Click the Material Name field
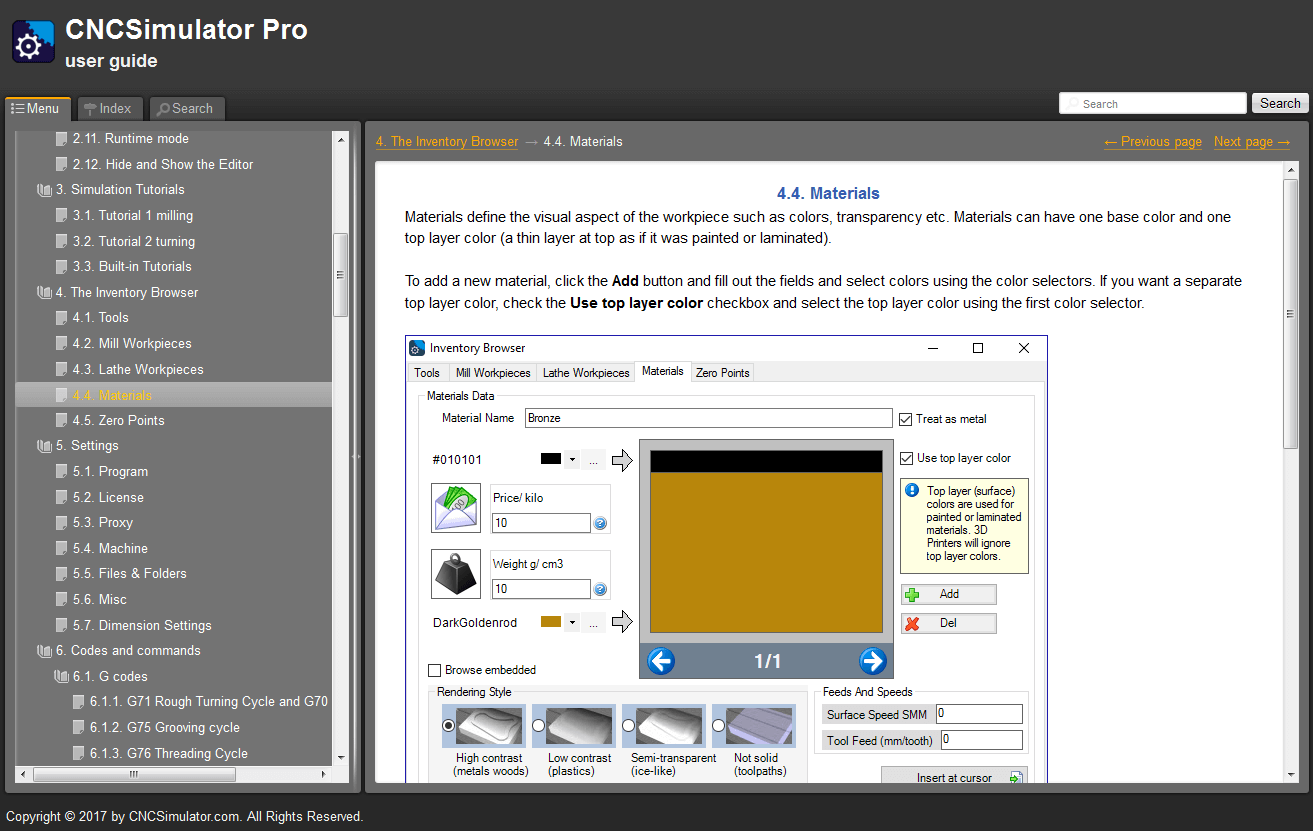The width and height of the screenshot is (1313, 831). [709, 418]
